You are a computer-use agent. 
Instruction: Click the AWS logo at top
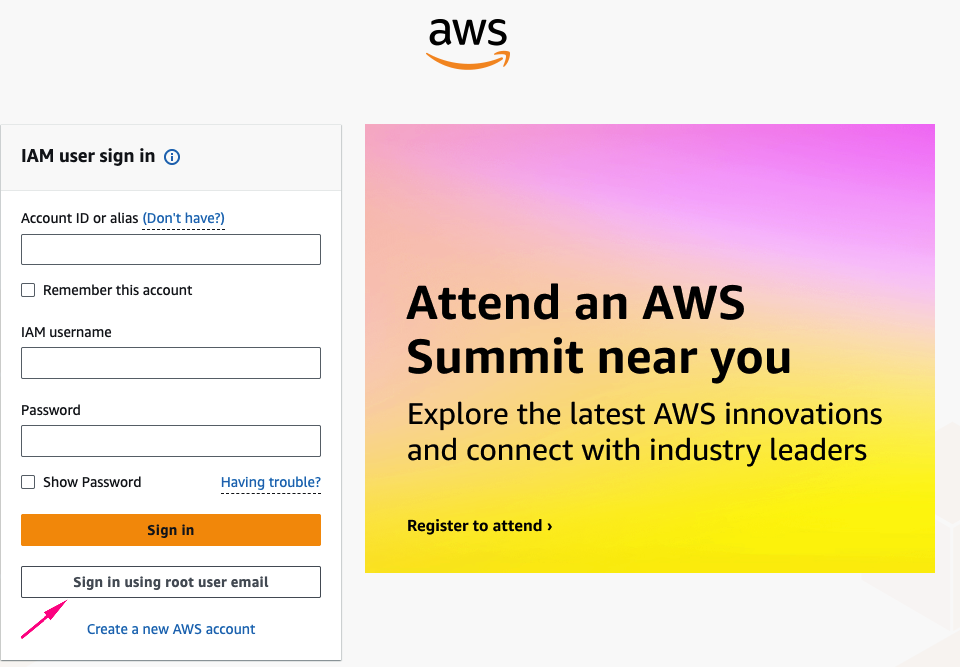tap(468, 42)
